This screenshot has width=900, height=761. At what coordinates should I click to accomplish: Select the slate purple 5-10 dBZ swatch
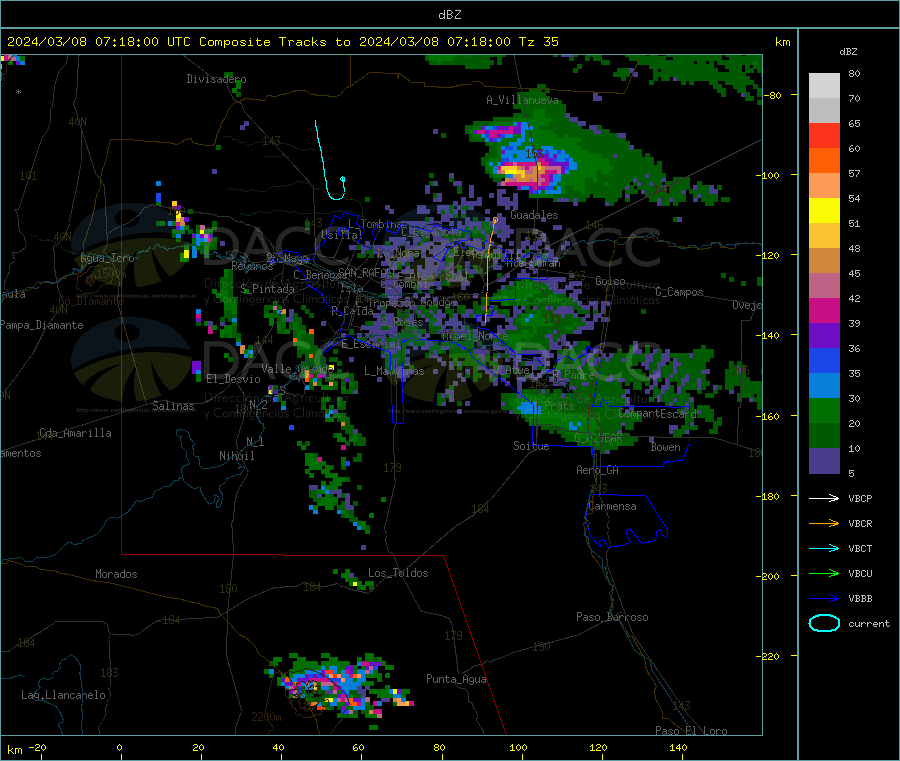pos(824,460)
